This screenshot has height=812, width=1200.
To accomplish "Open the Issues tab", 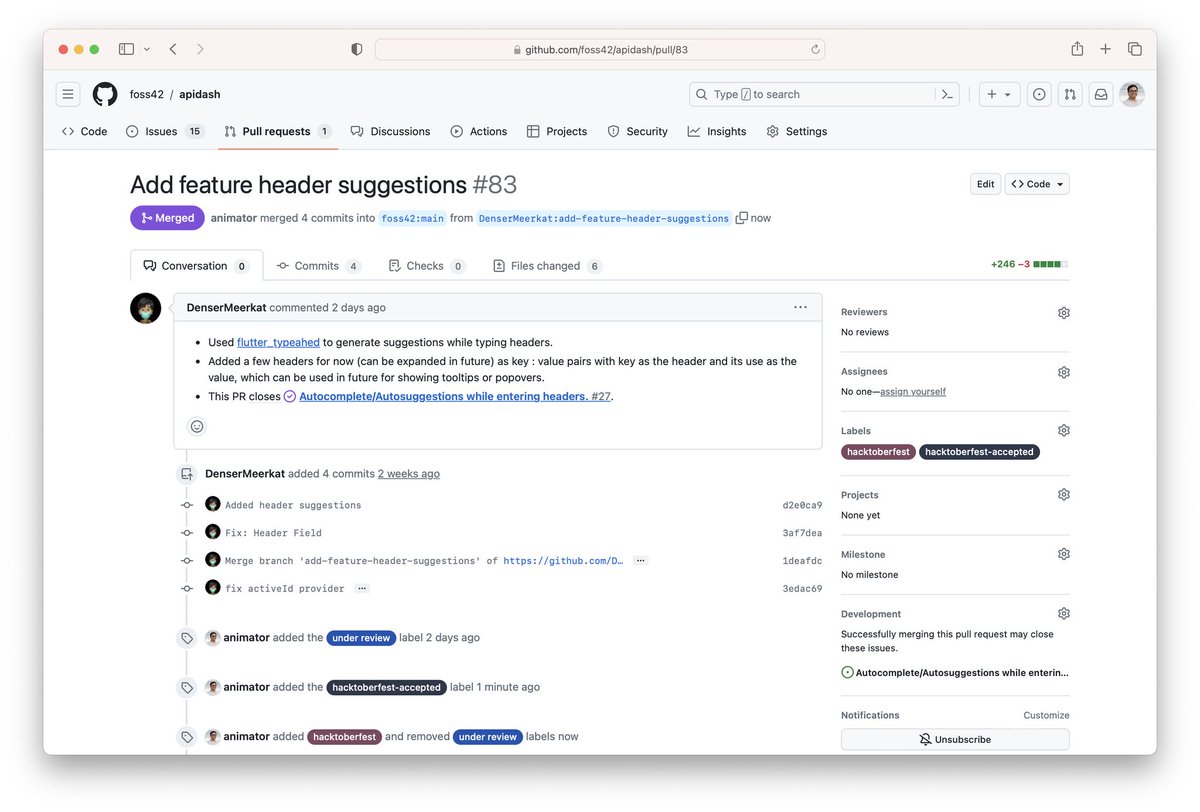I will pyautogui.click(x=165, y=131).
